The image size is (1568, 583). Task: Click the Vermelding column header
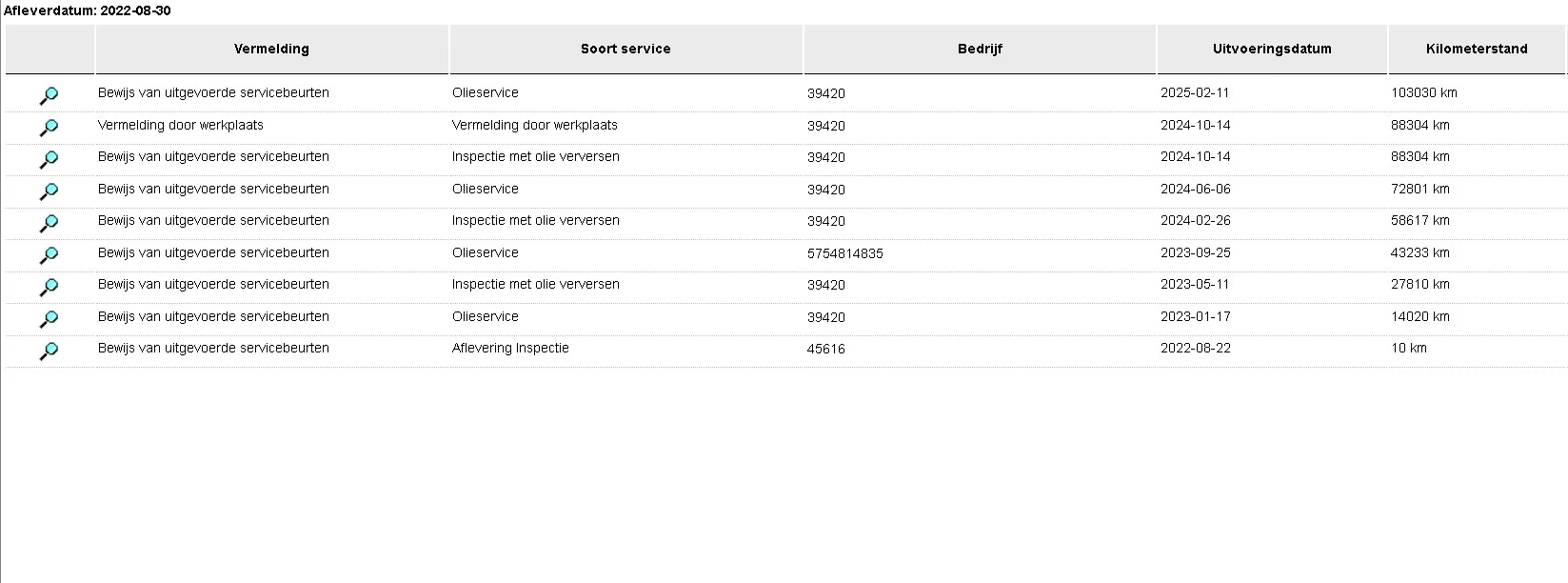271,49
